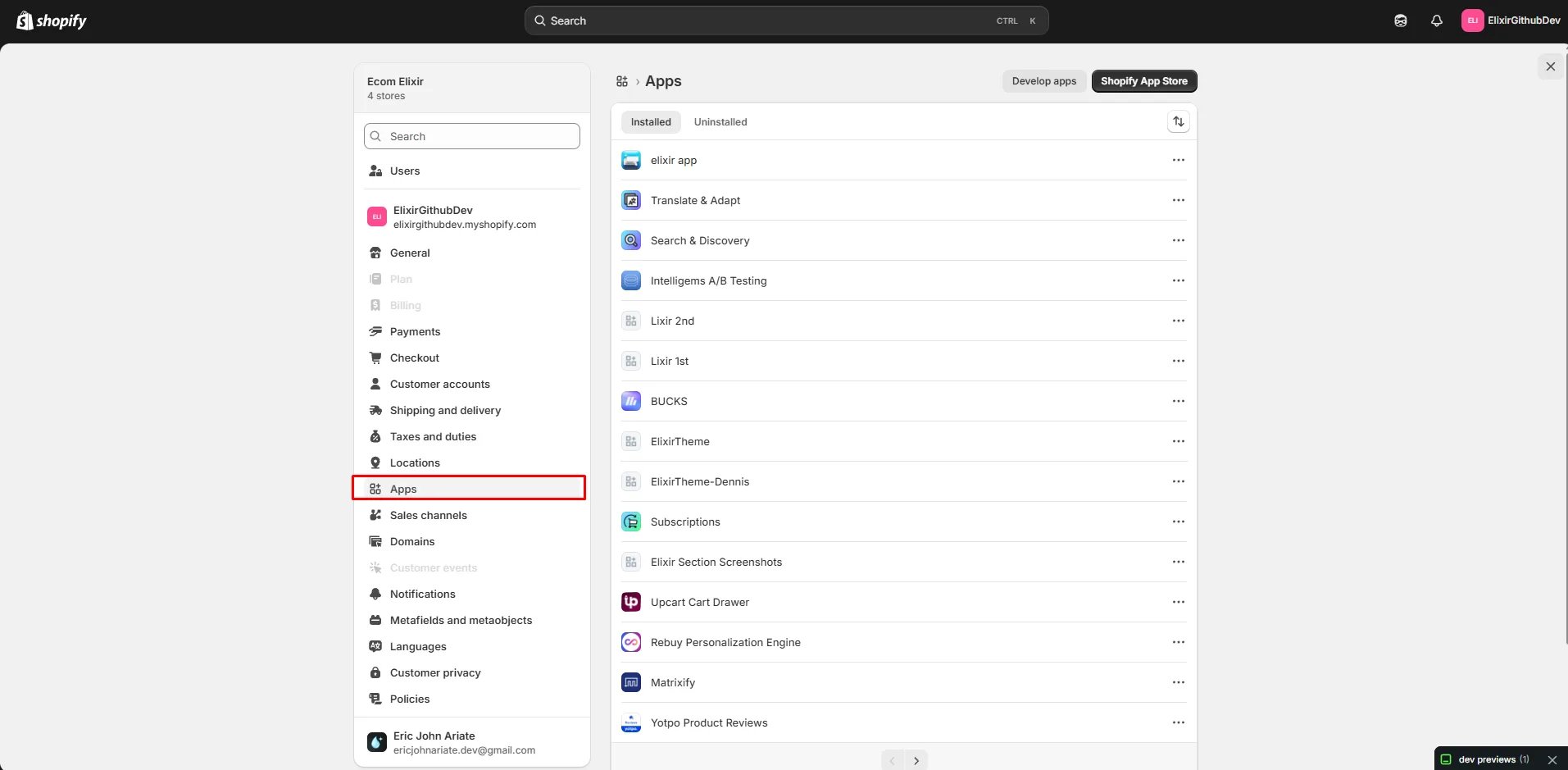Go to Domains settings
This screenshot has width=1568, height=770.
click(472, 541)
